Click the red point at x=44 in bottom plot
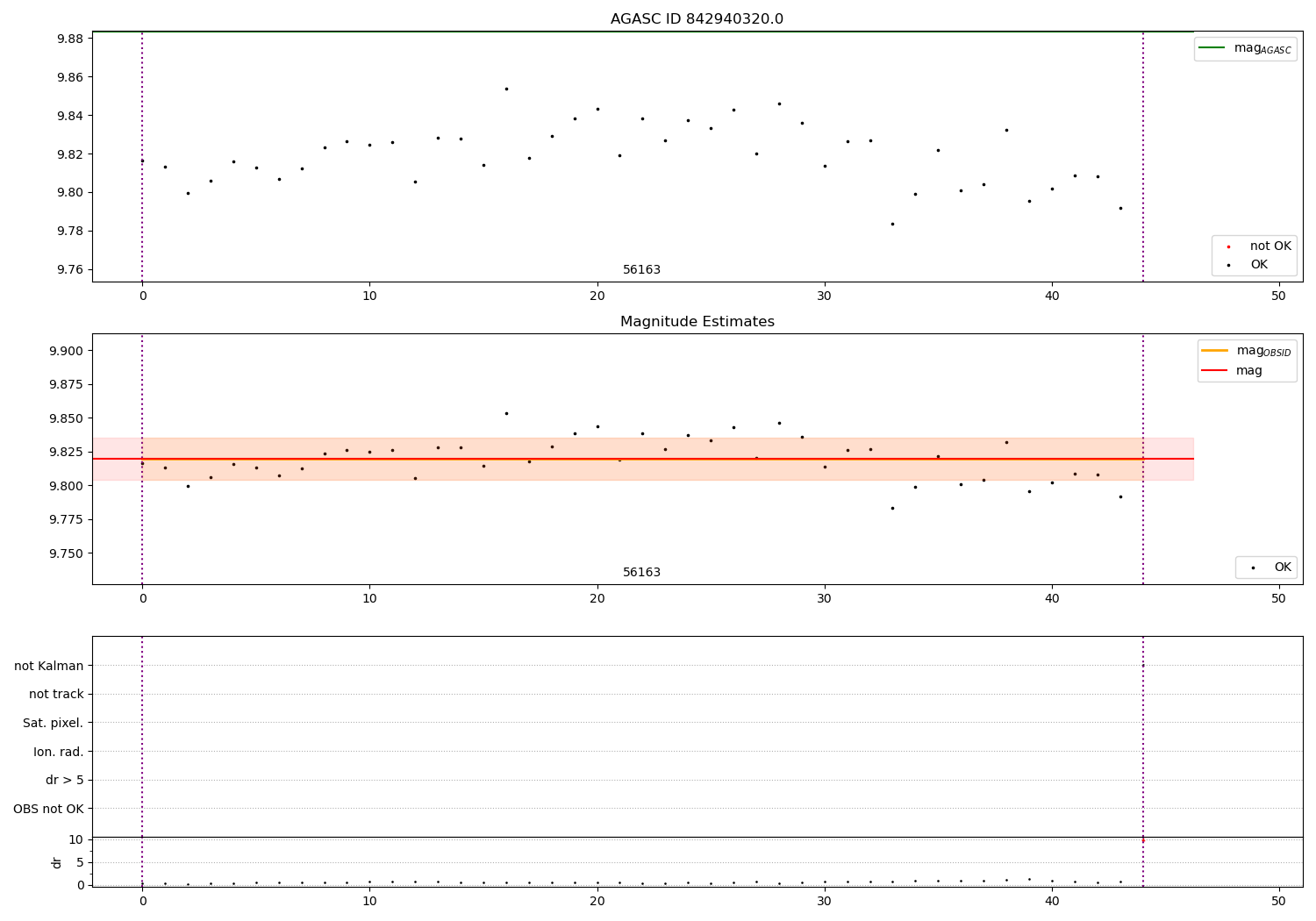Image resolution: width=1316 pixels, height=921 pixels. tap(1142, 840)
